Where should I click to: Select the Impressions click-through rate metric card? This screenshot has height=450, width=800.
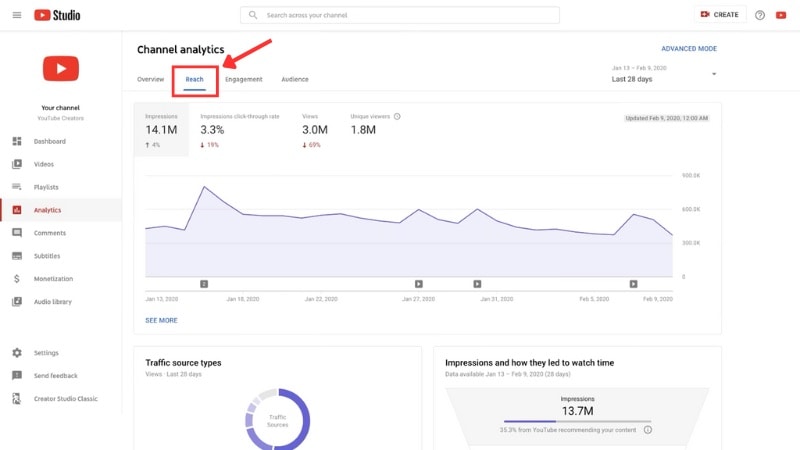coord(240,130)
